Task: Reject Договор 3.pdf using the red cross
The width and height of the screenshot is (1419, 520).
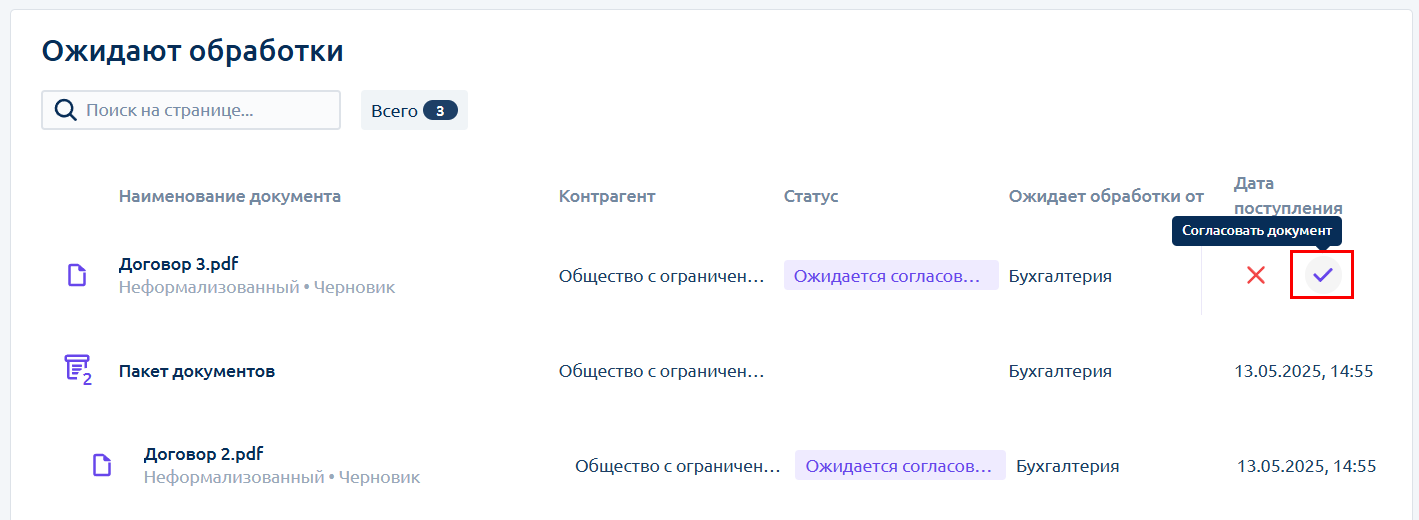Action: pos(1256,275)
